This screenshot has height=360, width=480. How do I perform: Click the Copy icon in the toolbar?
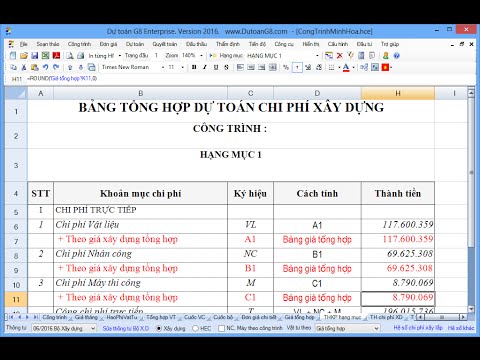13,67
